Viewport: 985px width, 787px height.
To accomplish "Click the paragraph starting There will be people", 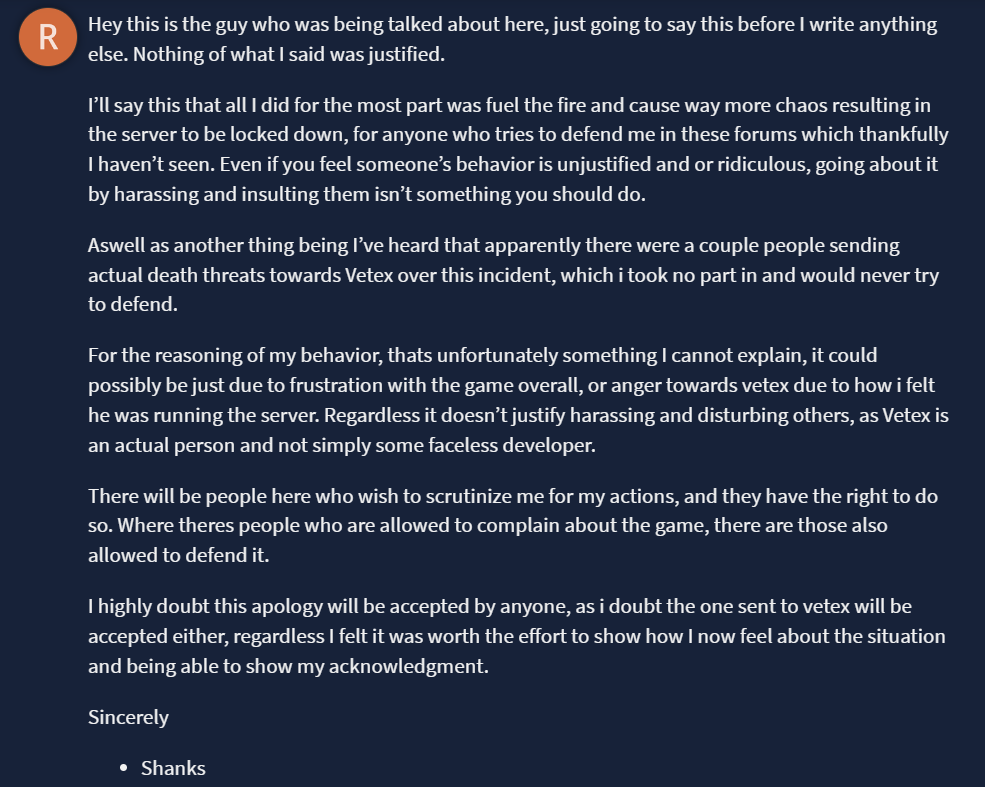I will (513, 526).
